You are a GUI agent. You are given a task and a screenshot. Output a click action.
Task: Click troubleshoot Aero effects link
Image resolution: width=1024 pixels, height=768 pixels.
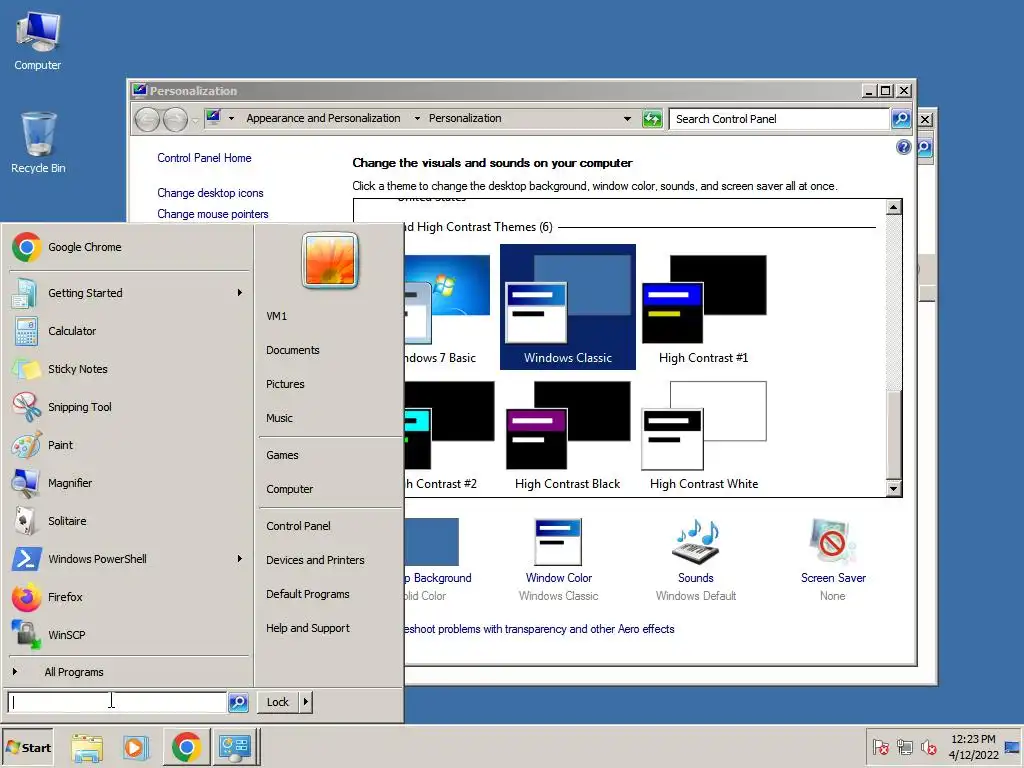pyautogui.click(x=539, y=629)
